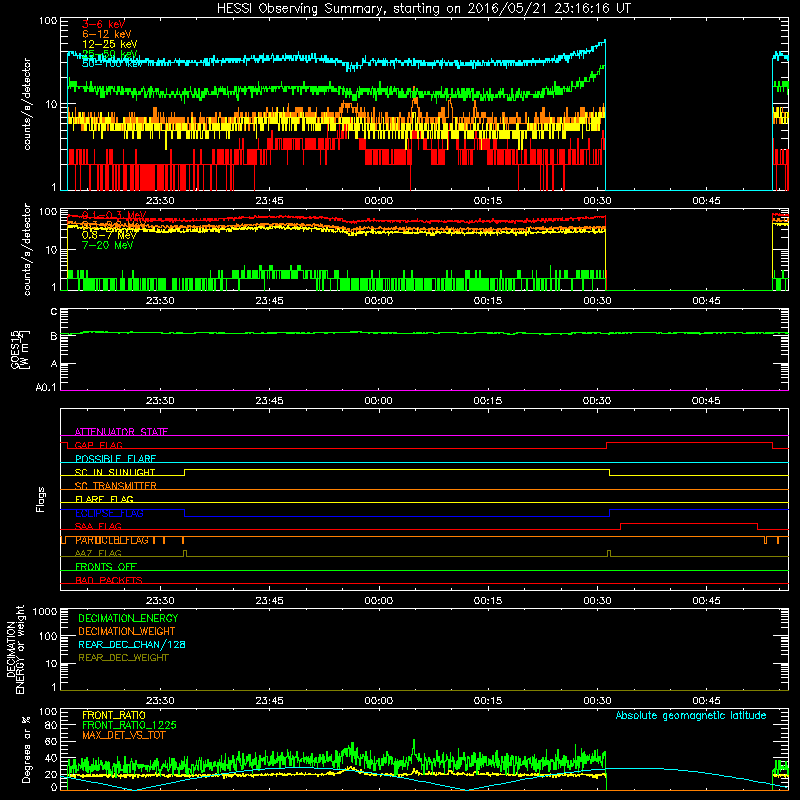The width and height of the screenshot is (800, 800).
Task: Click the yellow 0.8-7 MeV legend label
Action: (x=109, y=235)
